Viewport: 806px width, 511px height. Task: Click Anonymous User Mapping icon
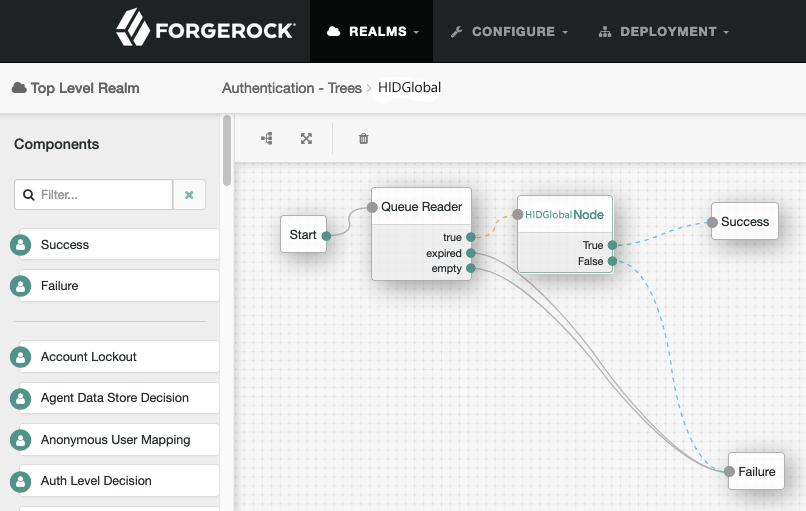21,440
